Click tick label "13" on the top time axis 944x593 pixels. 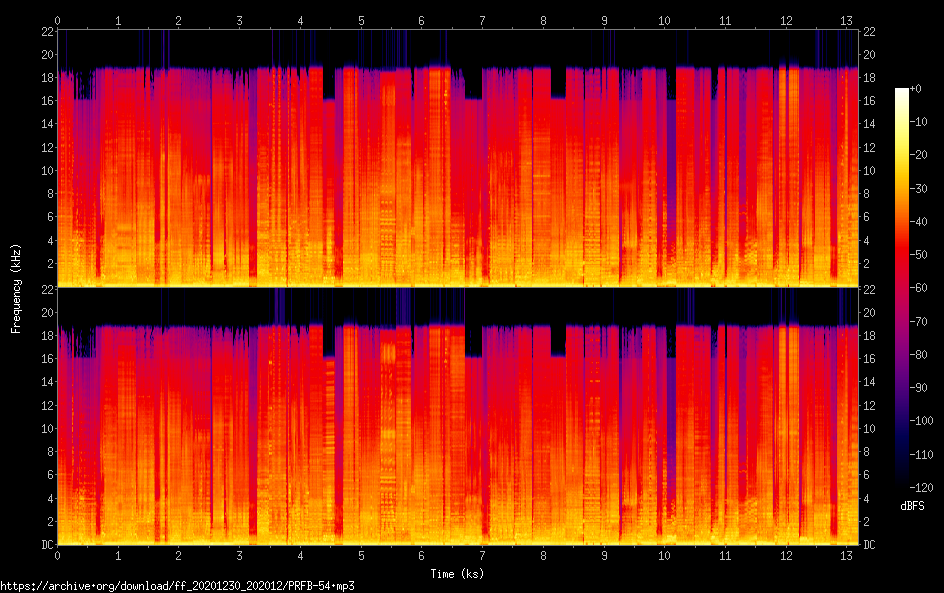pos(846,20)
